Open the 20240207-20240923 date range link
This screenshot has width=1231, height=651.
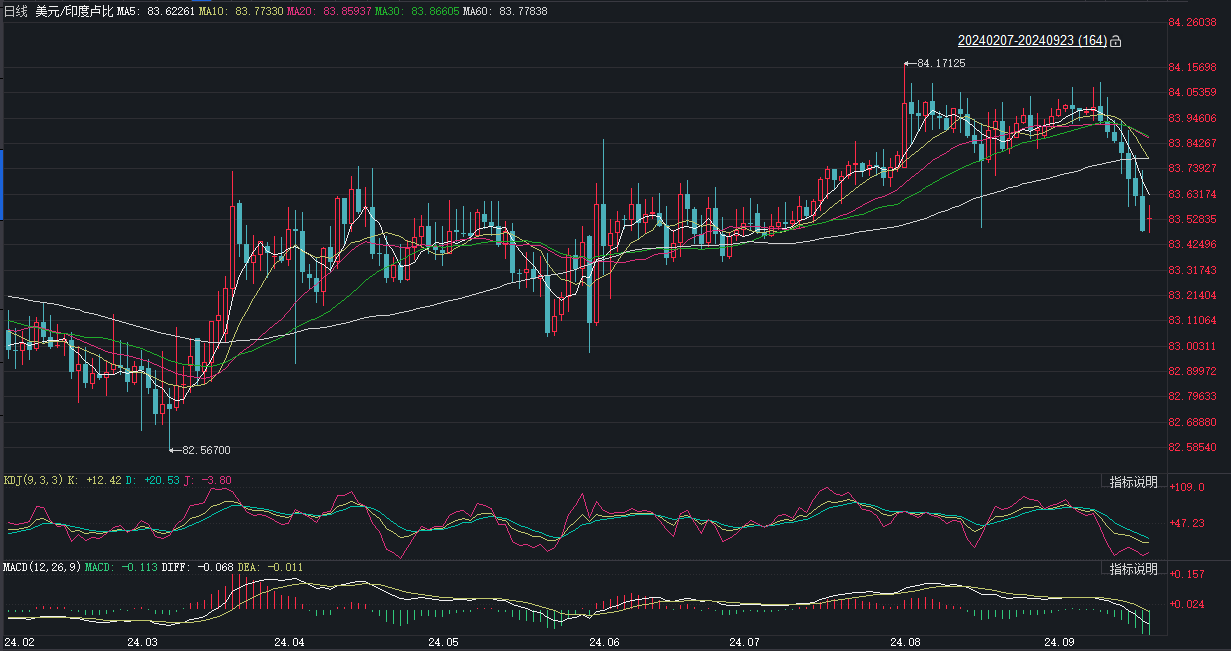tap(1032, 41)
